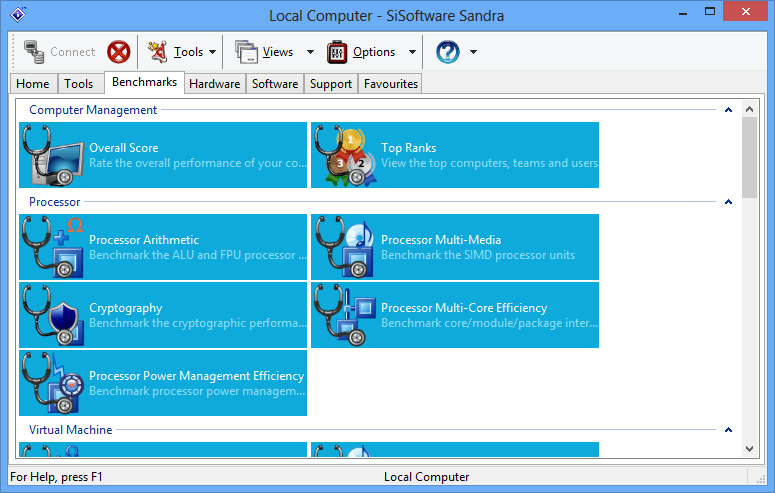Collapse the Virtual Machine section
Viewport: 775px width, 493px height.
[728, 430]
